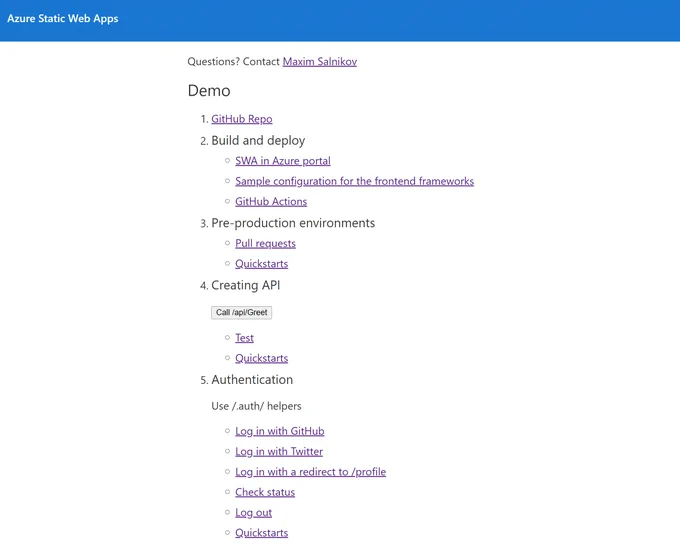Open the Check status link
The image size is (680, 546).
(265, 492)
